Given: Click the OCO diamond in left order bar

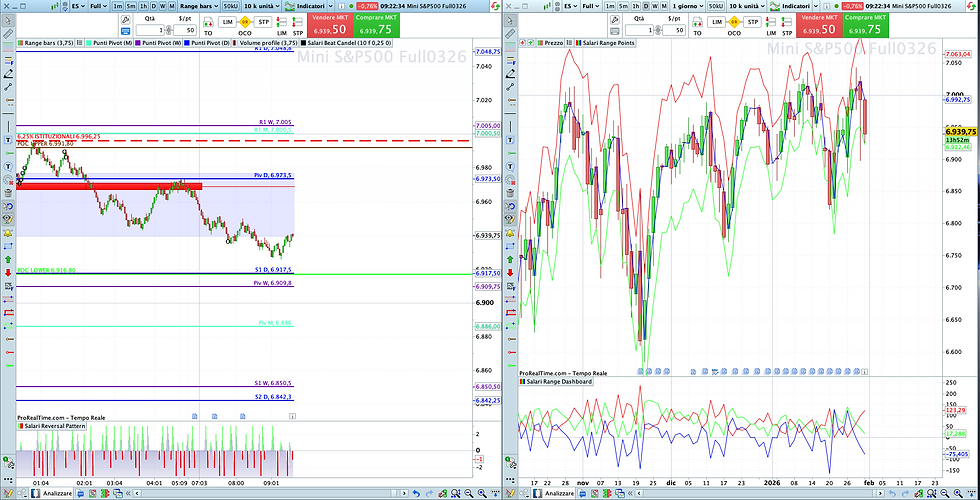Looking at the screenshot, I should point(245,22).
